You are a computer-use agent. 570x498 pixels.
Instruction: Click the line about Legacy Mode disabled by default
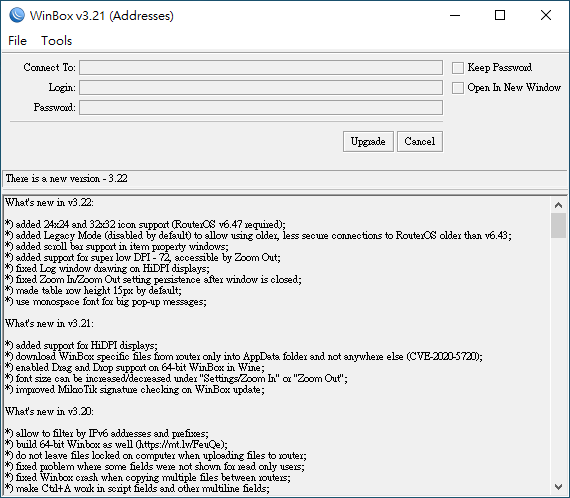point(258,236)
